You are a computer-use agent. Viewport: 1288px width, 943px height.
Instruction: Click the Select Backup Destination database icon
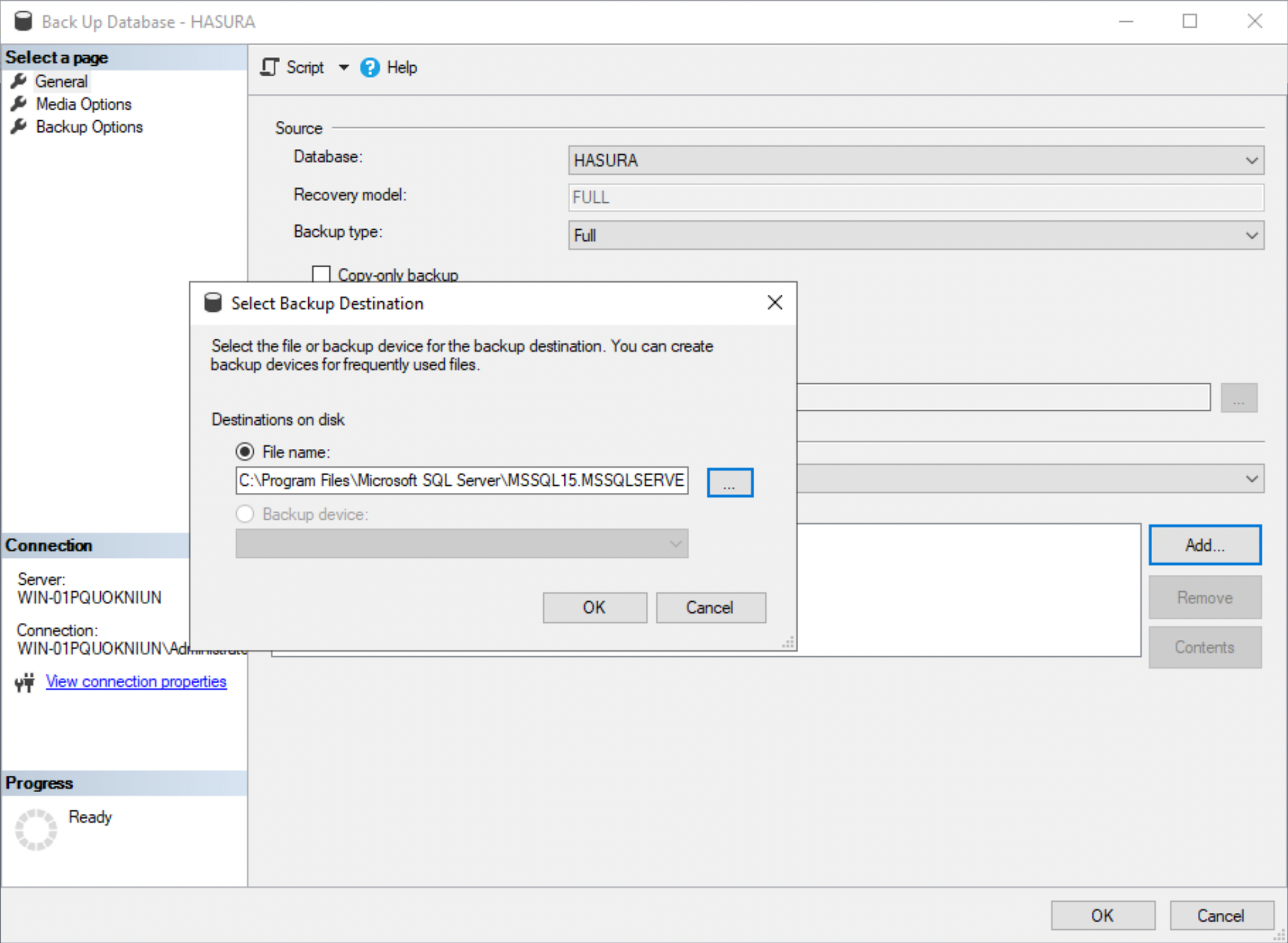tap(213, 303)
